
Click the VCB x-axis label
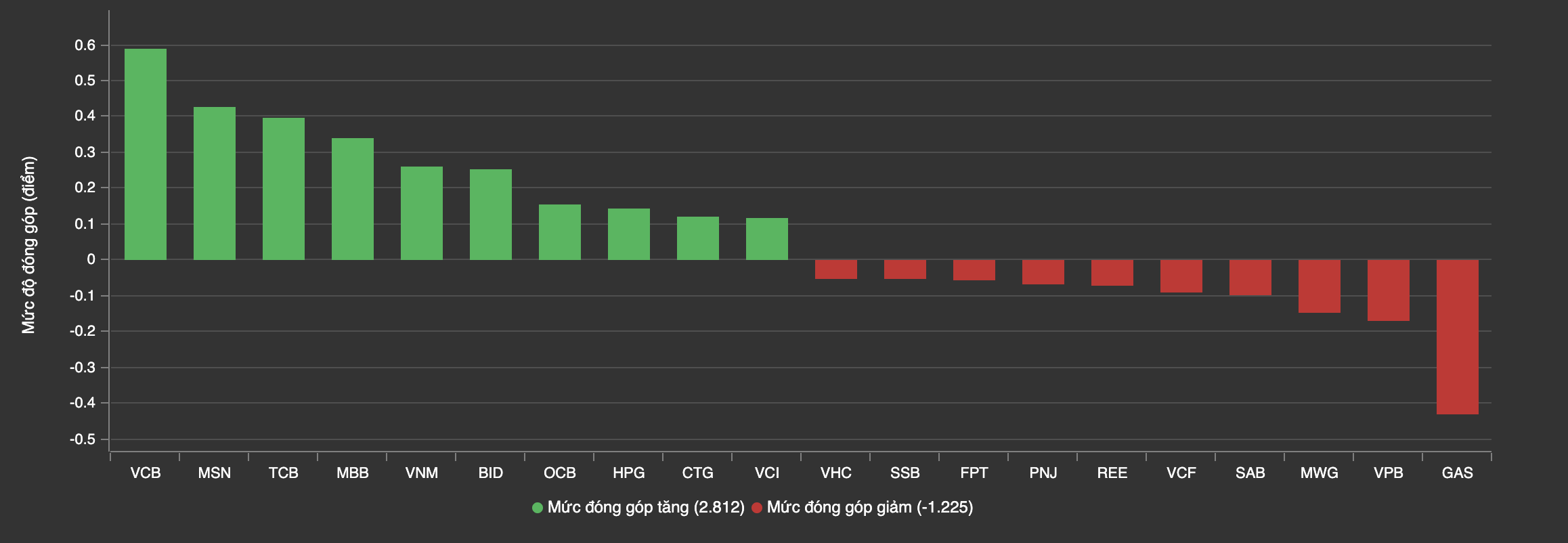click(146, 473)
